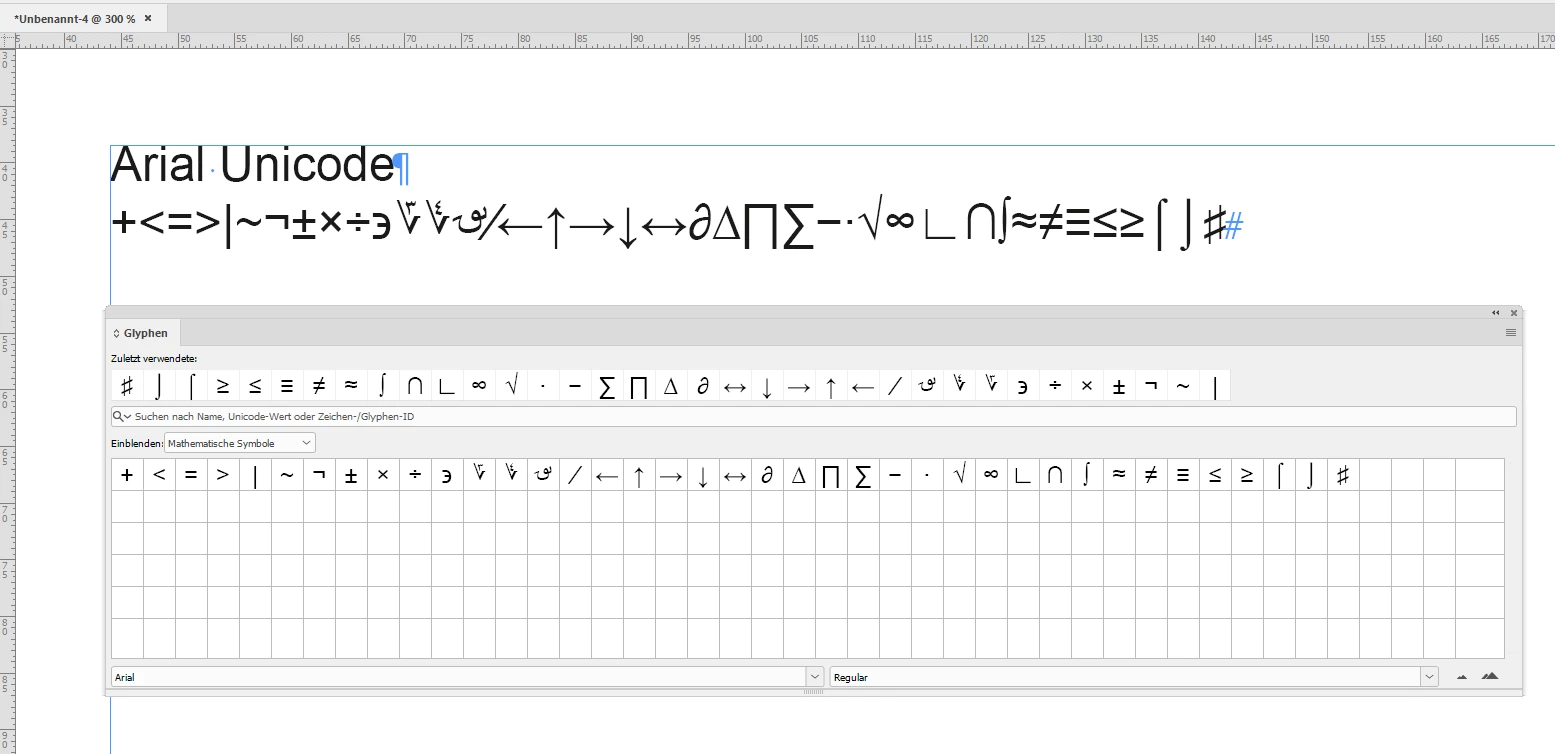1555x754 pixels.
Task: Pick recently used square root √
Action: pyautogui.click(x=511, y=386)
